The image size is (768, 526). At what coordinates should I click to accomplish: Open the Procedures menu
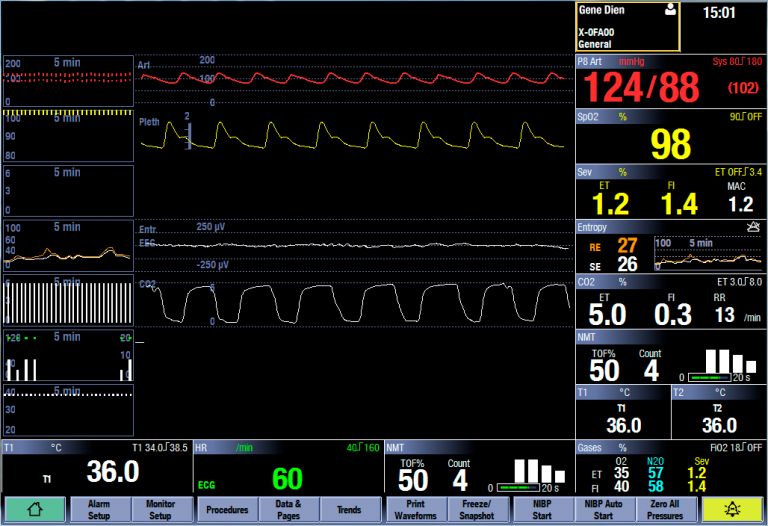tap(227, 509)
